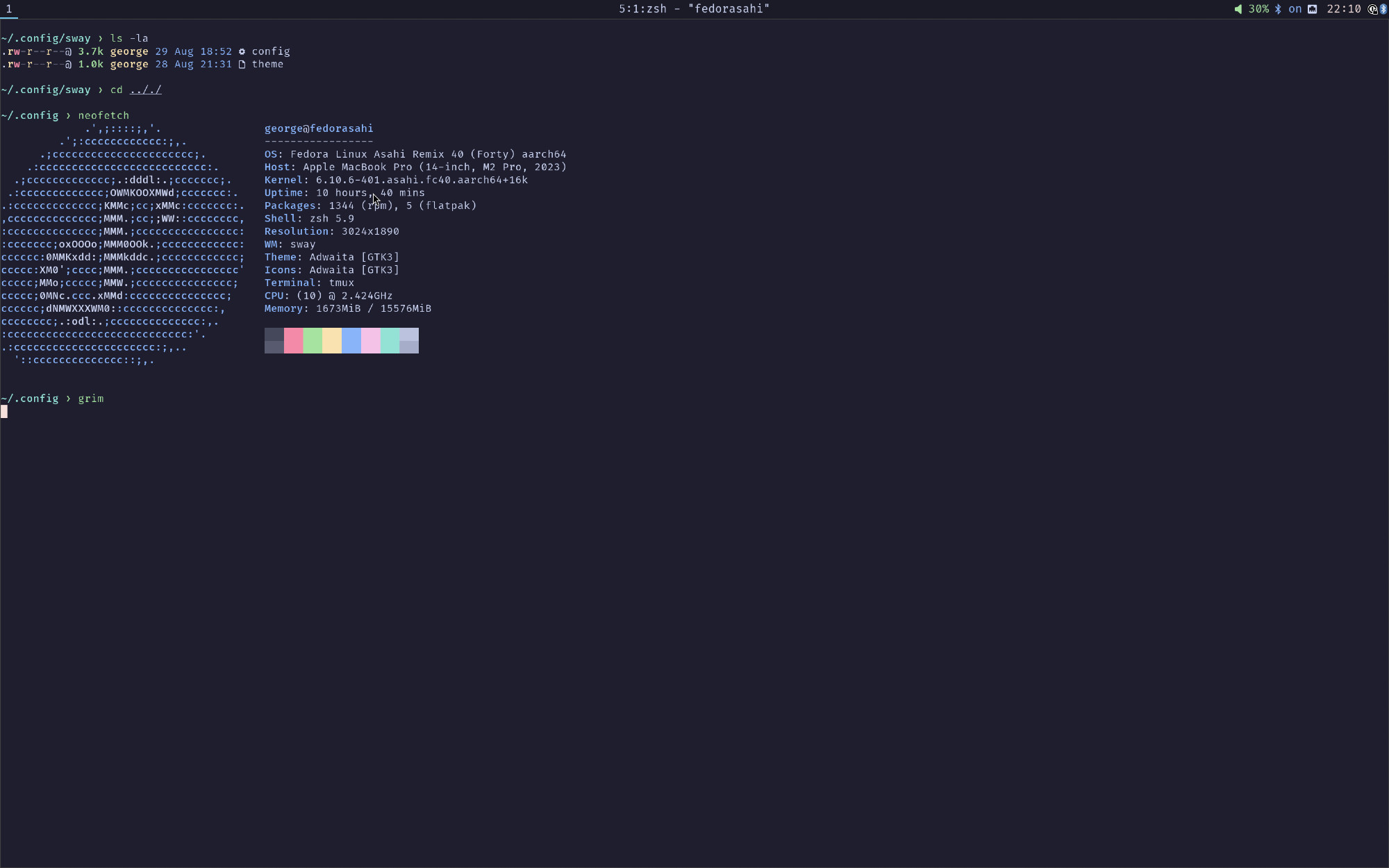Click the "neofetch" command text
The image size is (1389, 868).
click(x=103, y=116)
